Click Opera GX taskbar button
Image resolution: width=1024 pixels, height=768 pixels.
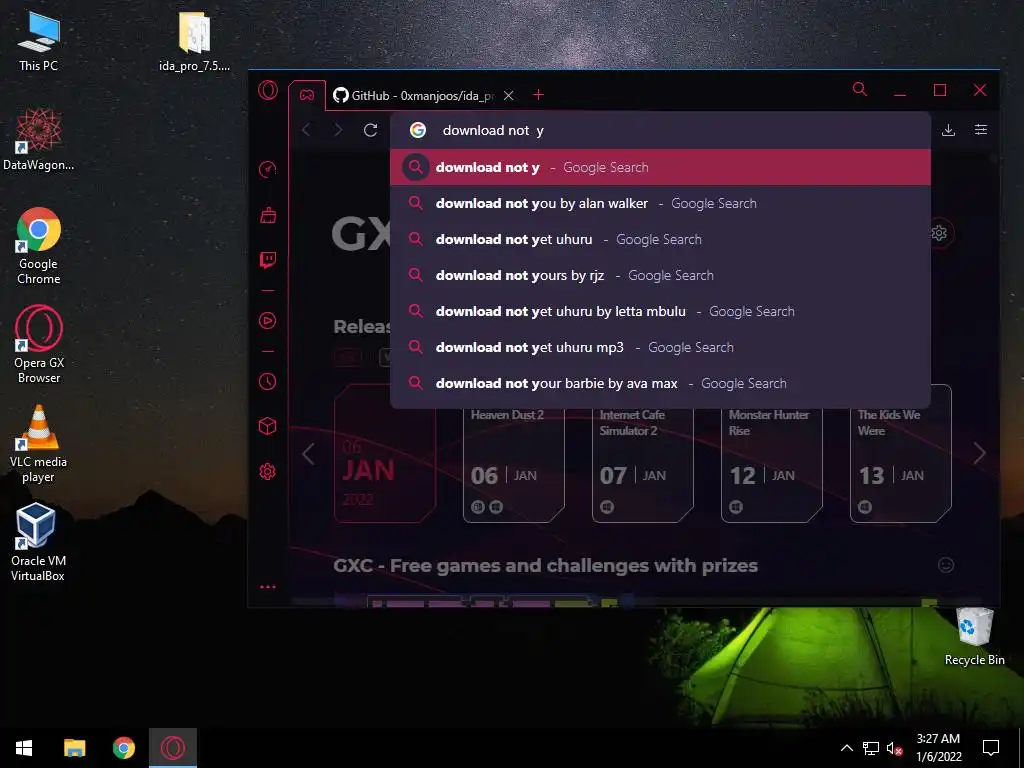pos(172,748)
